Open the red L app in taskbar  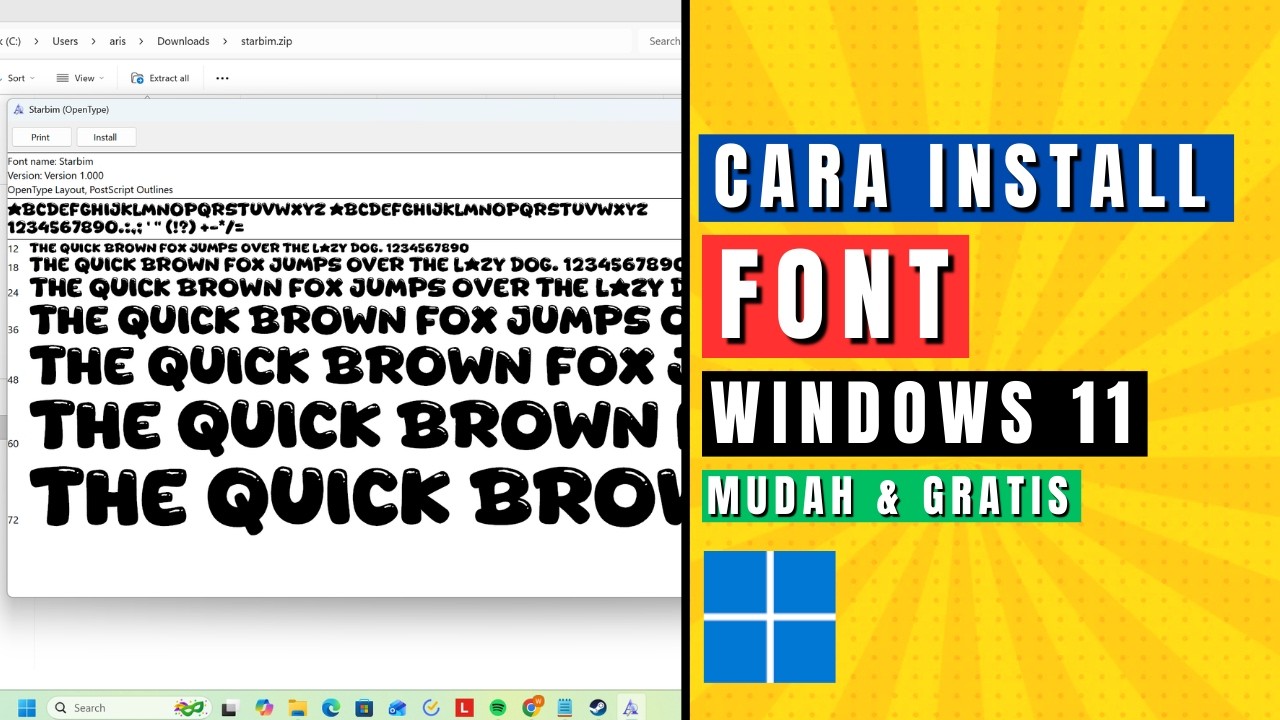click(x=464, y=707)
